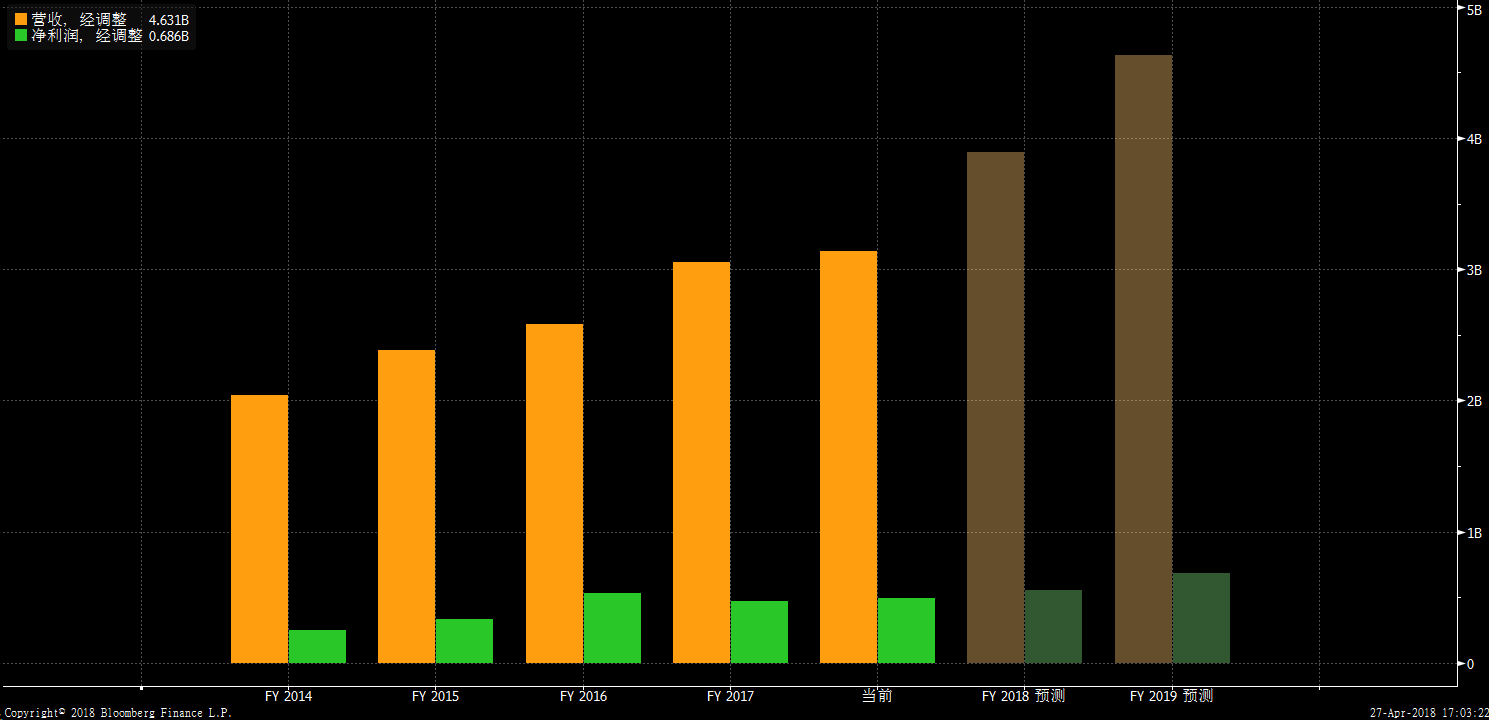Click the FY 2019 预测 dark green bar
Viewport: 1489px width, 720px height.
click(x=1201, y=618)
